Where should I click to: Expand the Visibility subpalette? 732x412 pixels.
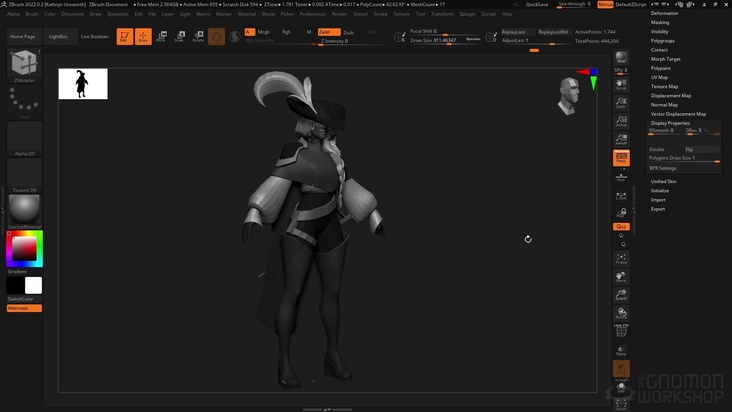tap(660, 32)
